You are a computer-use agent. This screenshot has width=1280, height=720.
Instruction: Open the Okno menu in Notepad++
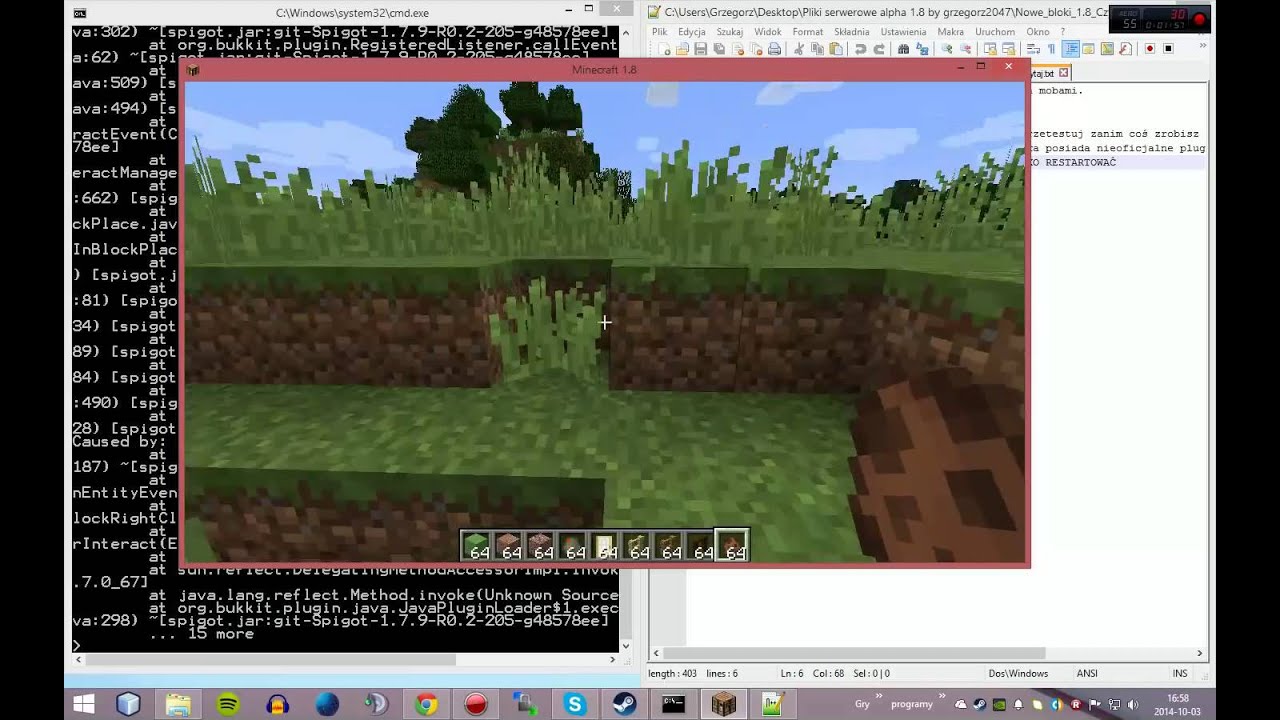[1038, 32]
